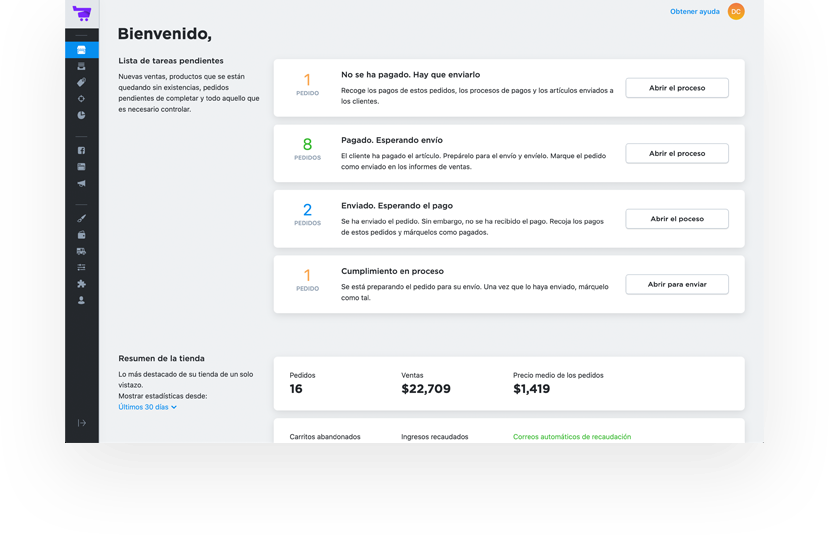Open the Facebook sales channel icon
Image resolution: width=829 pixels, height=535 pixels.
81,151
